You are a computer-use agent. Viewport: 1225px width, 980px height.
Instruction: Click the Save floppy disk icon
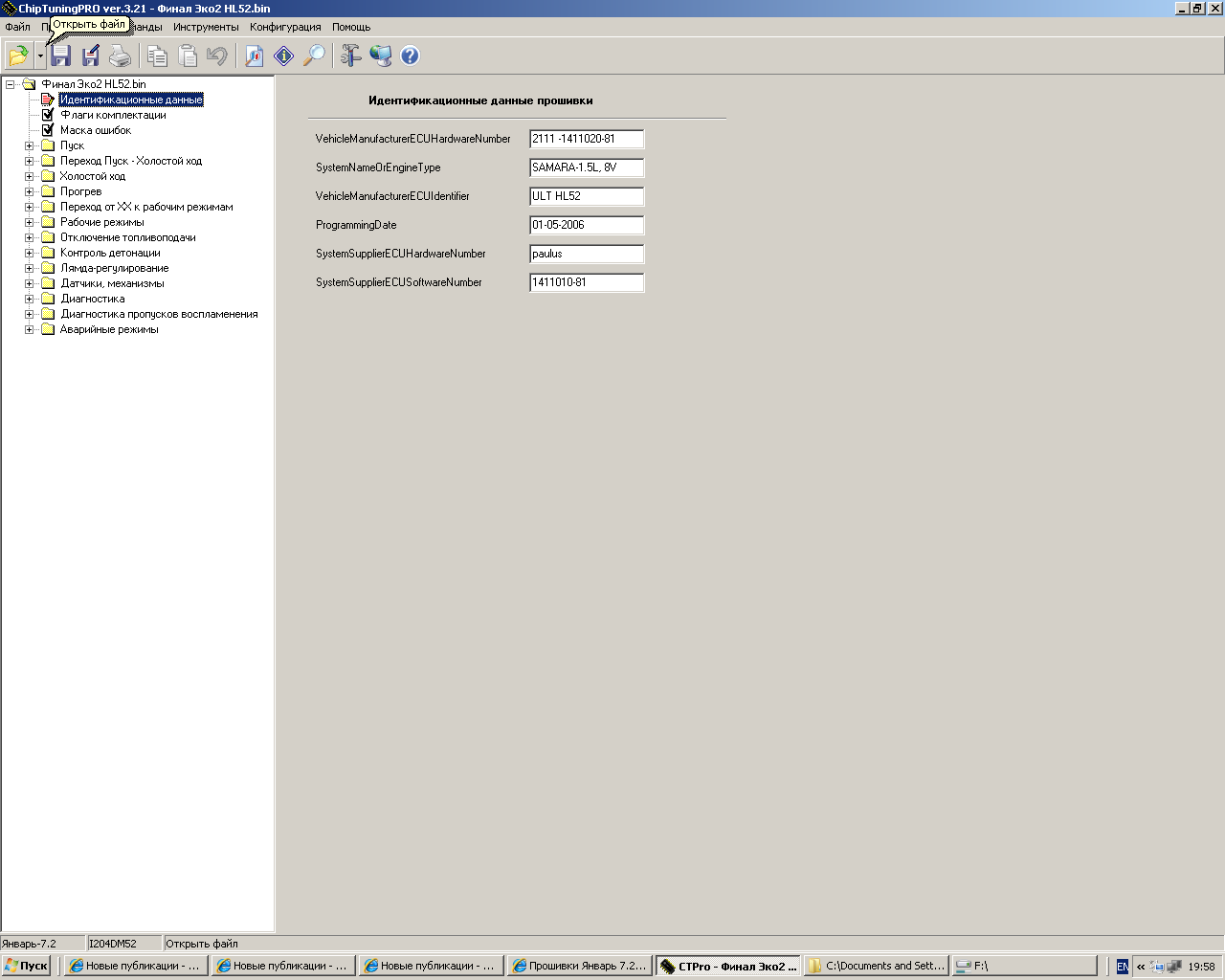61,56
